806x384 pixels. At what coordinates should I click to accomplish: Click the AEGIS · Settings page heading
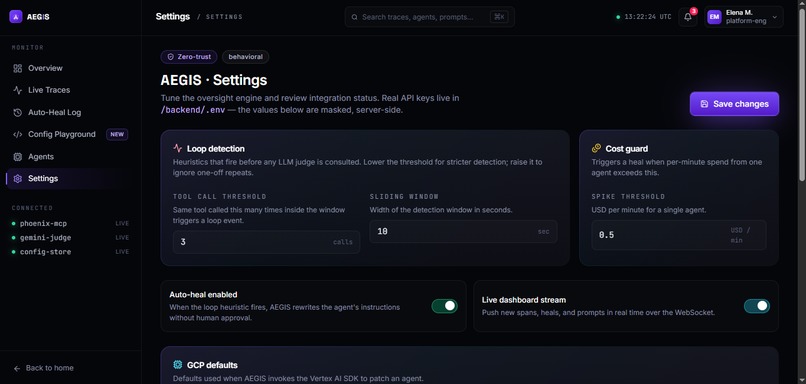[x=214, y=81]
